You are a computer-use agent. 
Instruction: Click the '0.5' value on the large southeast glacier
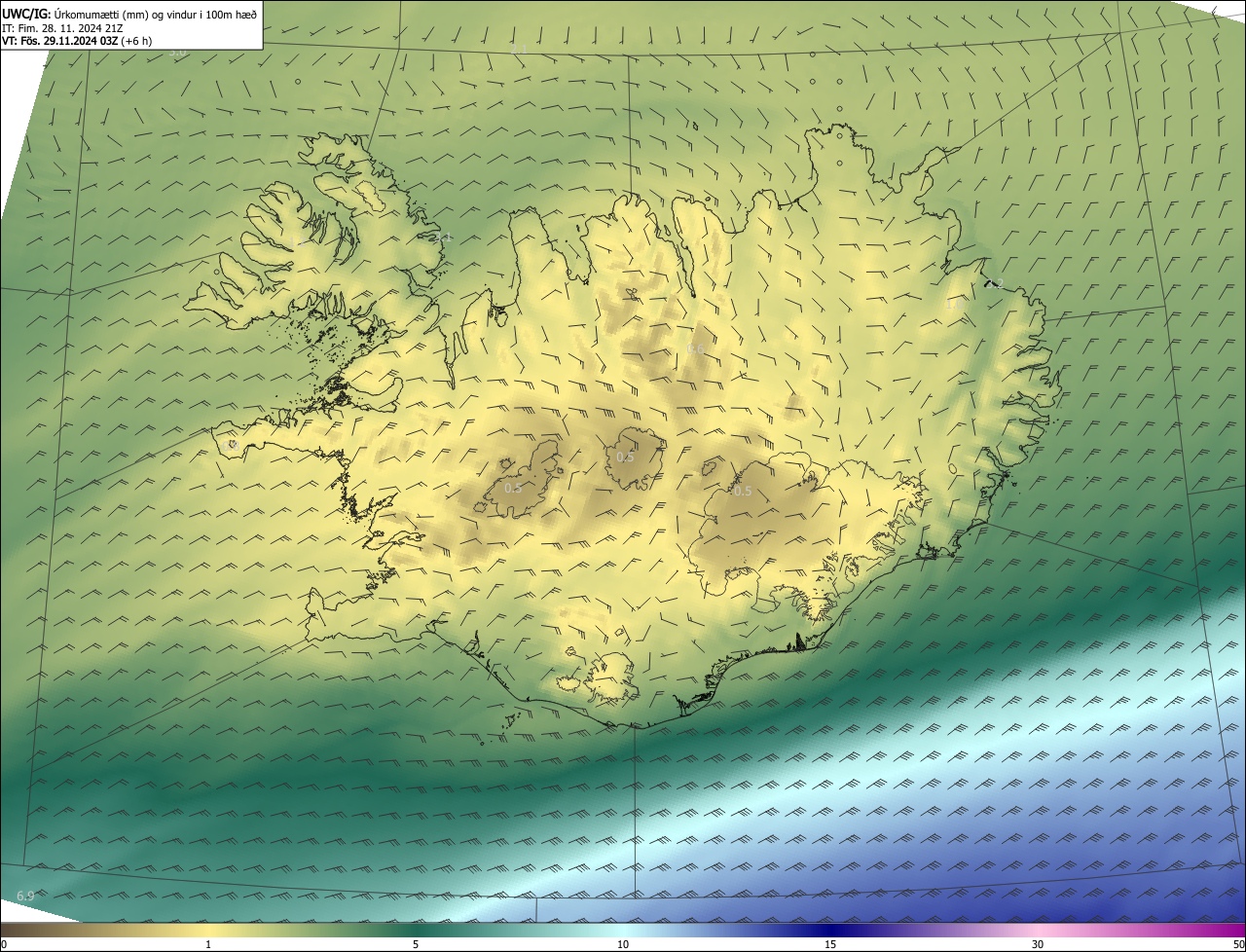(742, 491)
